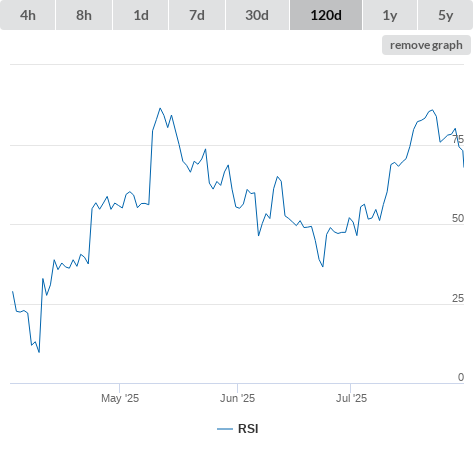Click the active 120d range tab

pos(326,15)
